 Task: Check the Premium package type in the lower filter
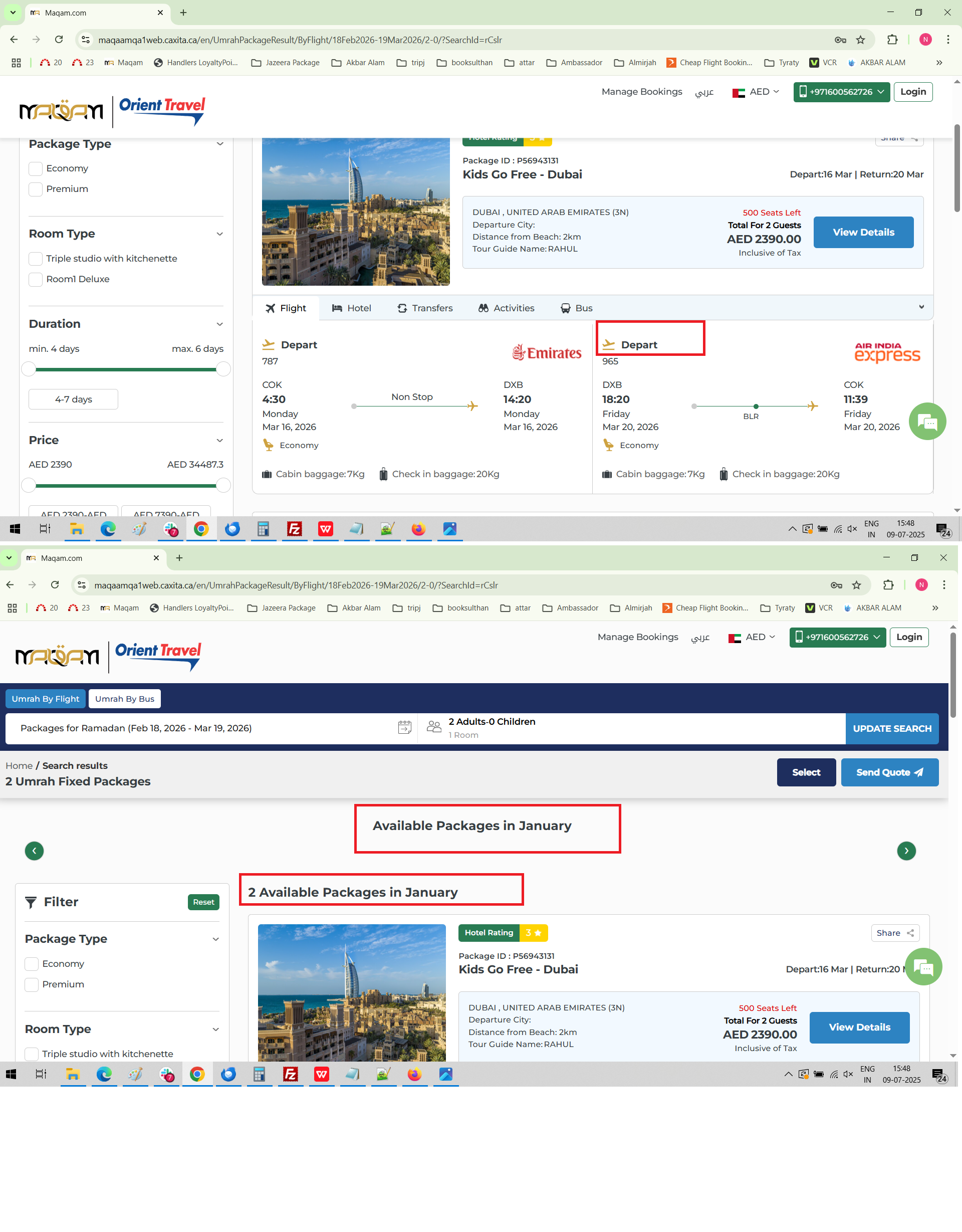point(32,984)
